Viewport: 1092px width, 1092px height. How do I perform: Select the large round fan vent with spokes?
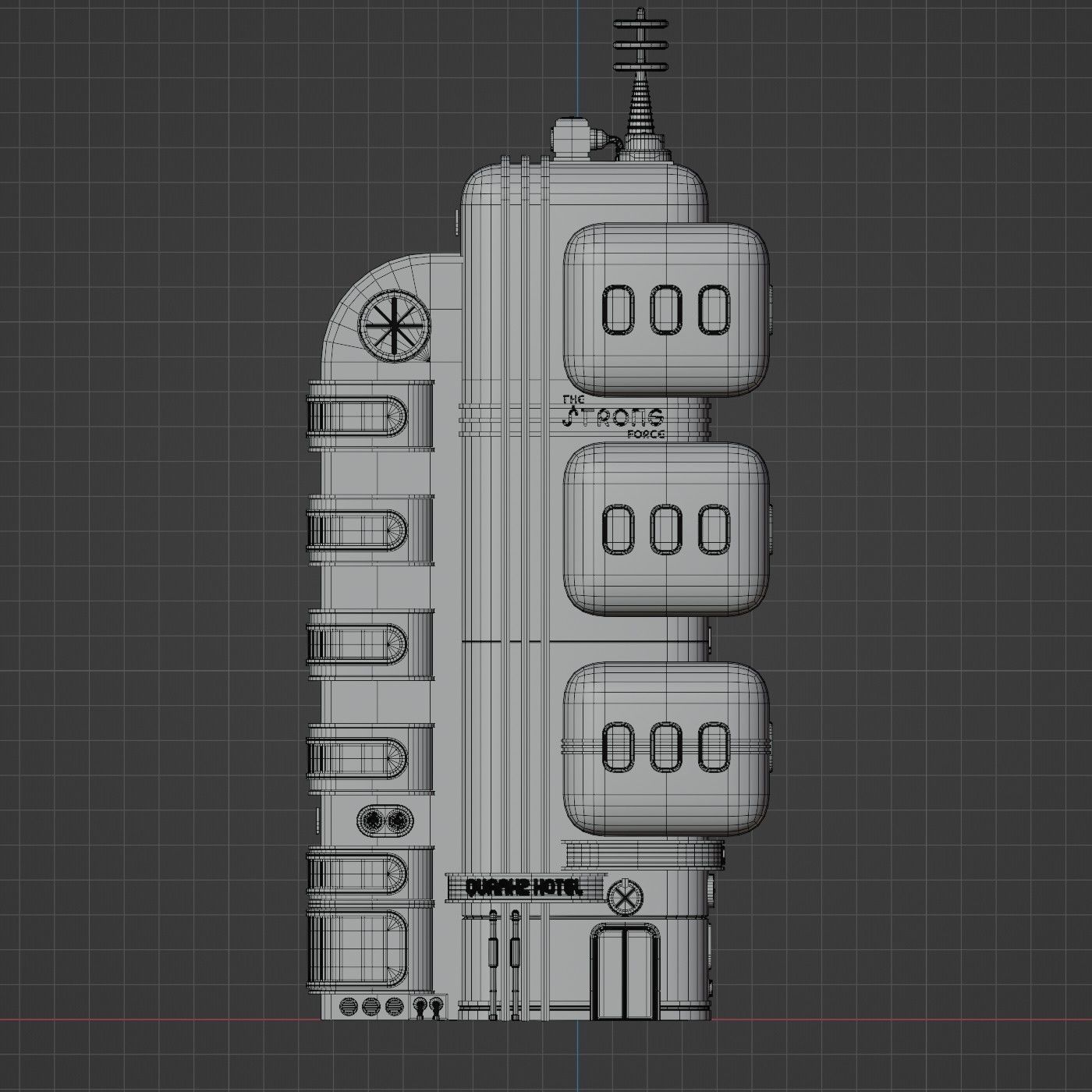tap(395, 326)
